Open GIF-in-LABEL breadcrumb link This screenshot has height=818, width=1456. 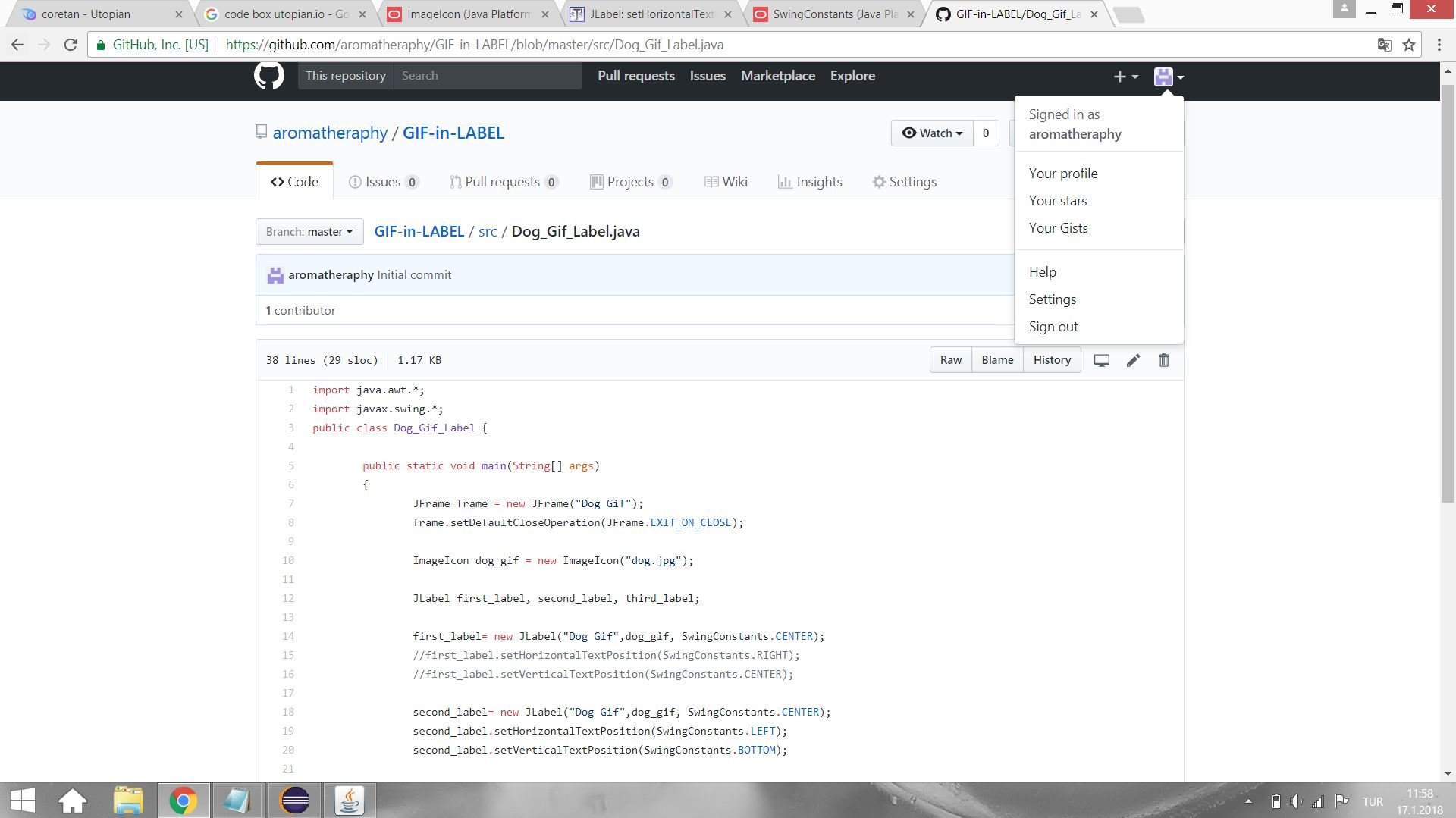pyautogui.click(x=419, y=231)
